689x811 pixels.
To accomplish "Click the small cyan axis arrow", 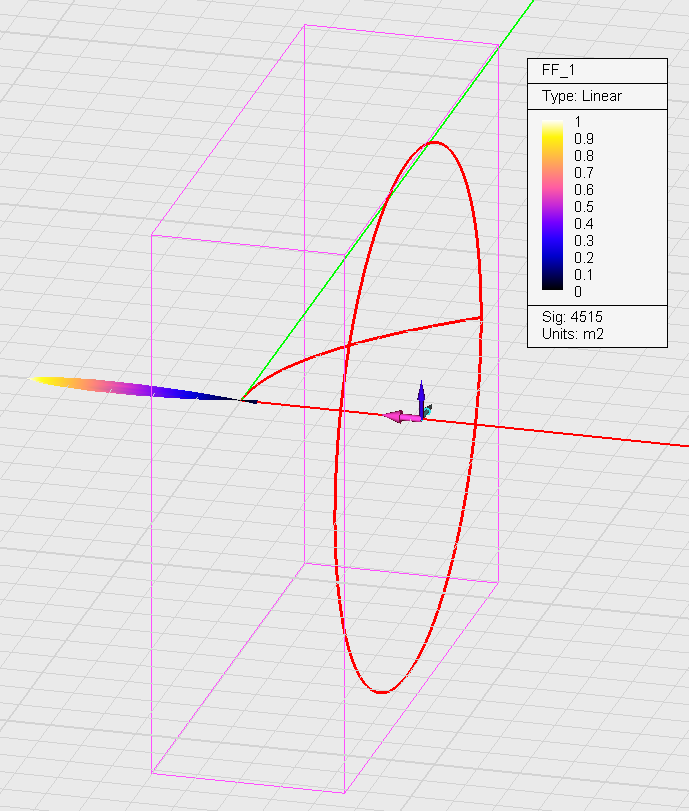I will coord(428,409).
